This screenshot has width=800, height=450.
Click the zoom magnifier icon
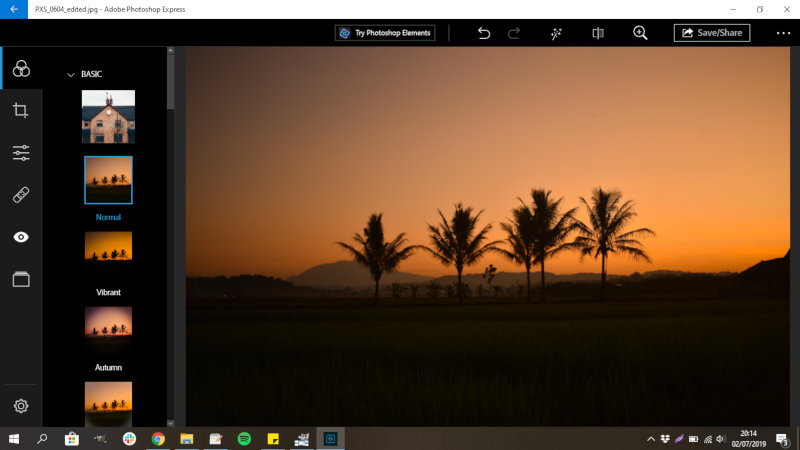point(640,33)
